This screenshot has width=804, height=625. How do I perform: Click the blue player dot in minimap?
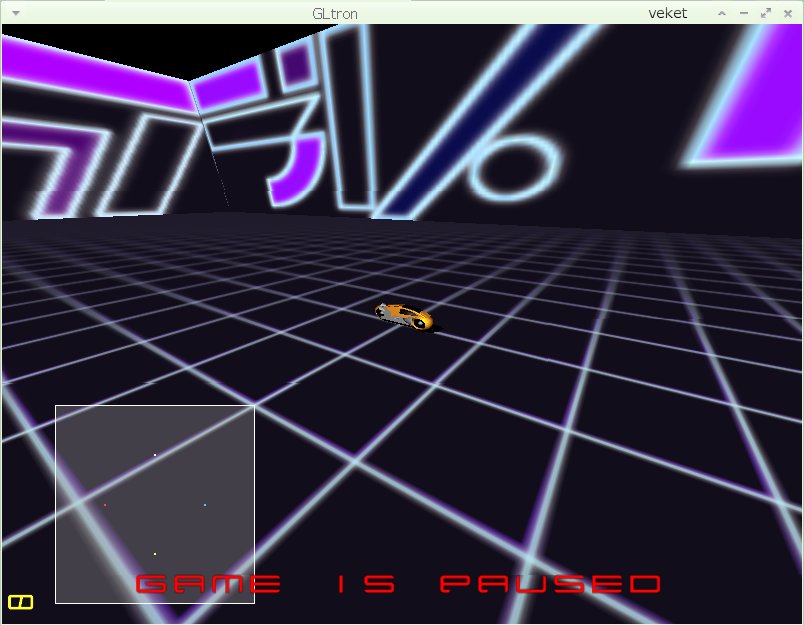tap(205, 505)
